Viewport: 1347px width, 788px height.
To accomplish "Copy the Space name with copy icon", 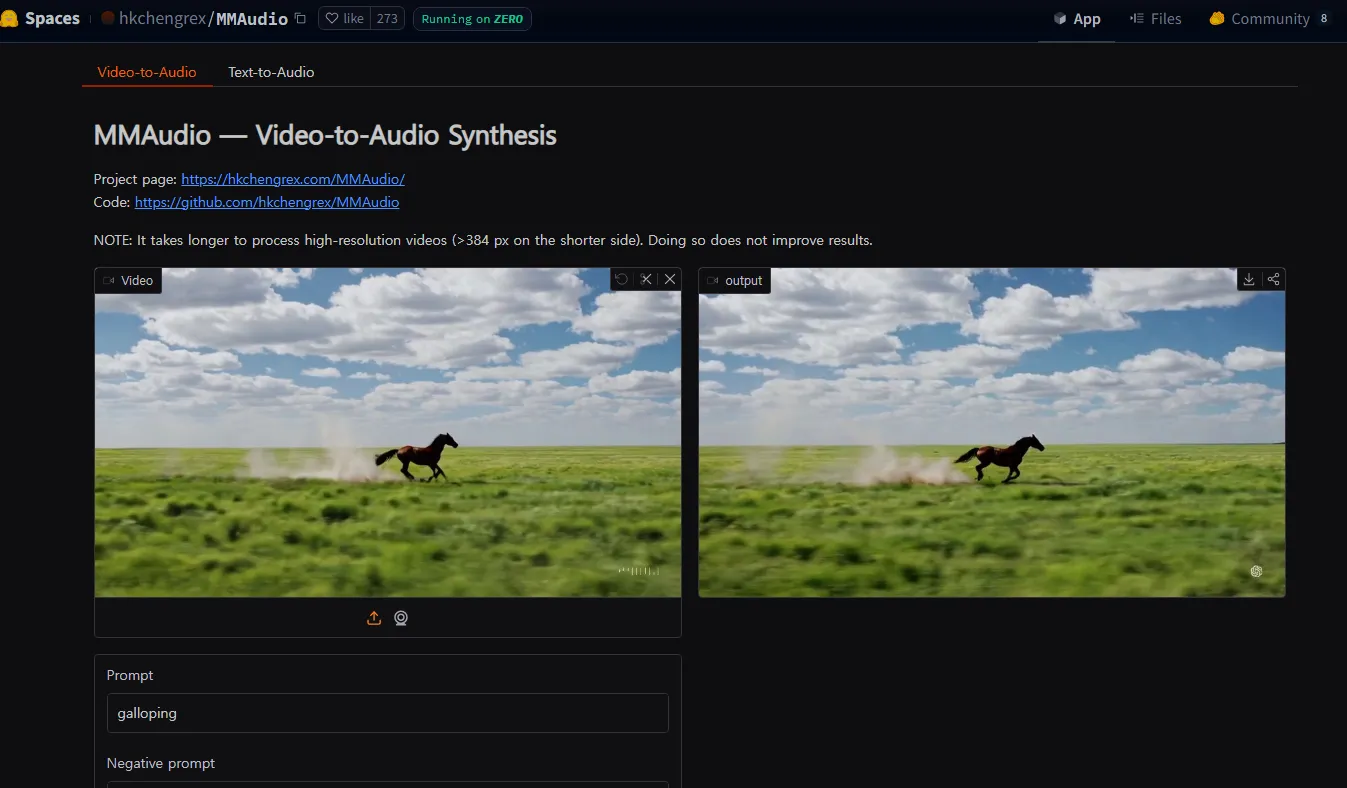I will coord(300,19).
